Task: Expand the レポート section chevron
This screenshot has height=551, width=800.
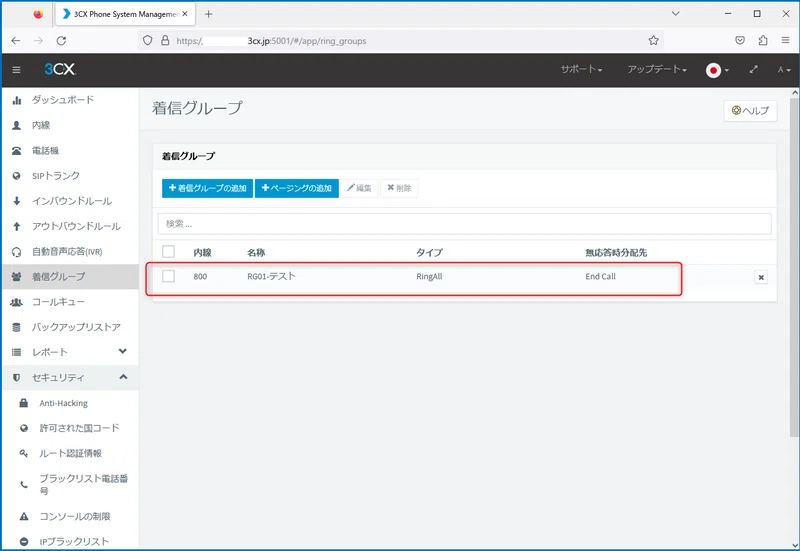Action: (x=122, y=351)
